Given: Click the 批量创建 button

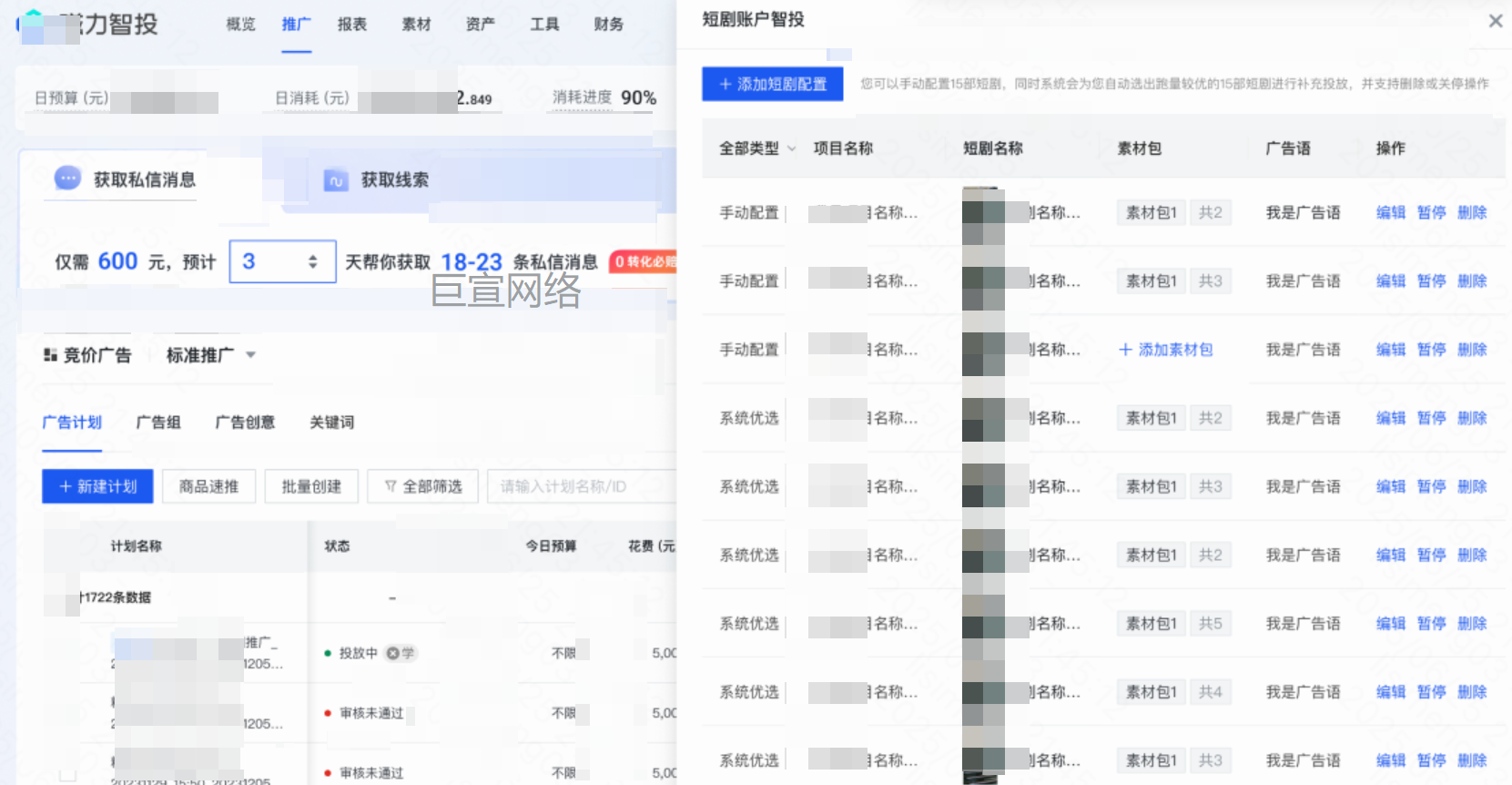Looking at the screenshot, I should point(311,487).
